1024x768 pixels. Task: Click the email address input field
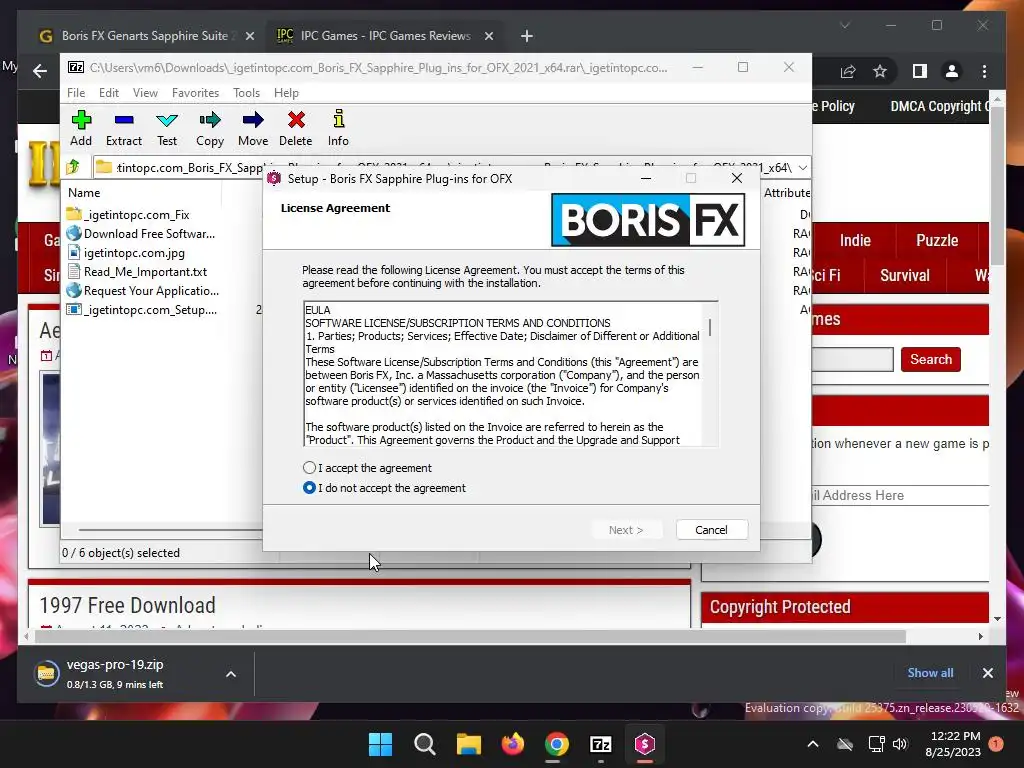900,495
